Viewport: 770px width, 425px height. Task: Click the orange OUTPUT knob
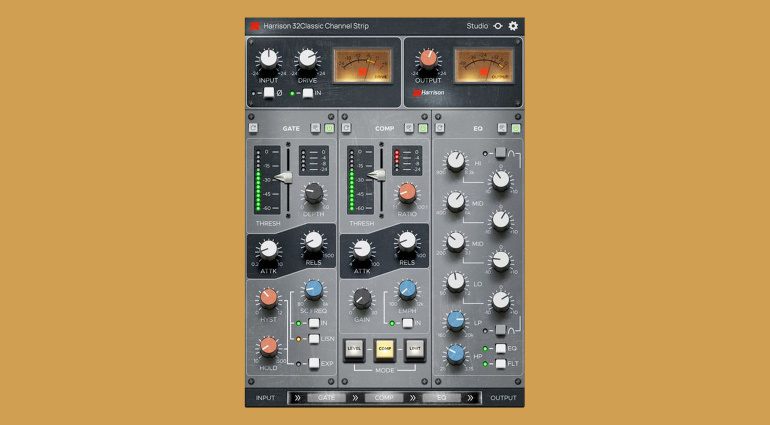click(428, 59)
